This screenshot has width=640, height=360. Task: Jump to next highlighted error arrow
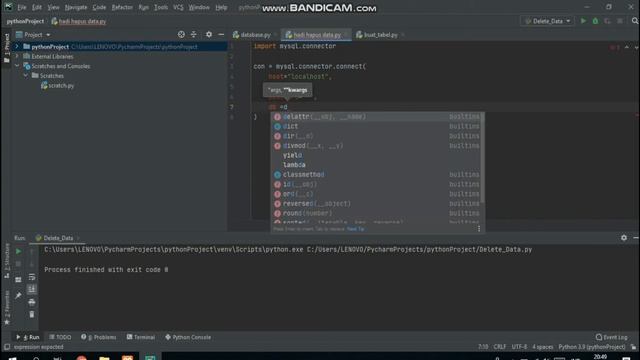click(x=636, y=47)
